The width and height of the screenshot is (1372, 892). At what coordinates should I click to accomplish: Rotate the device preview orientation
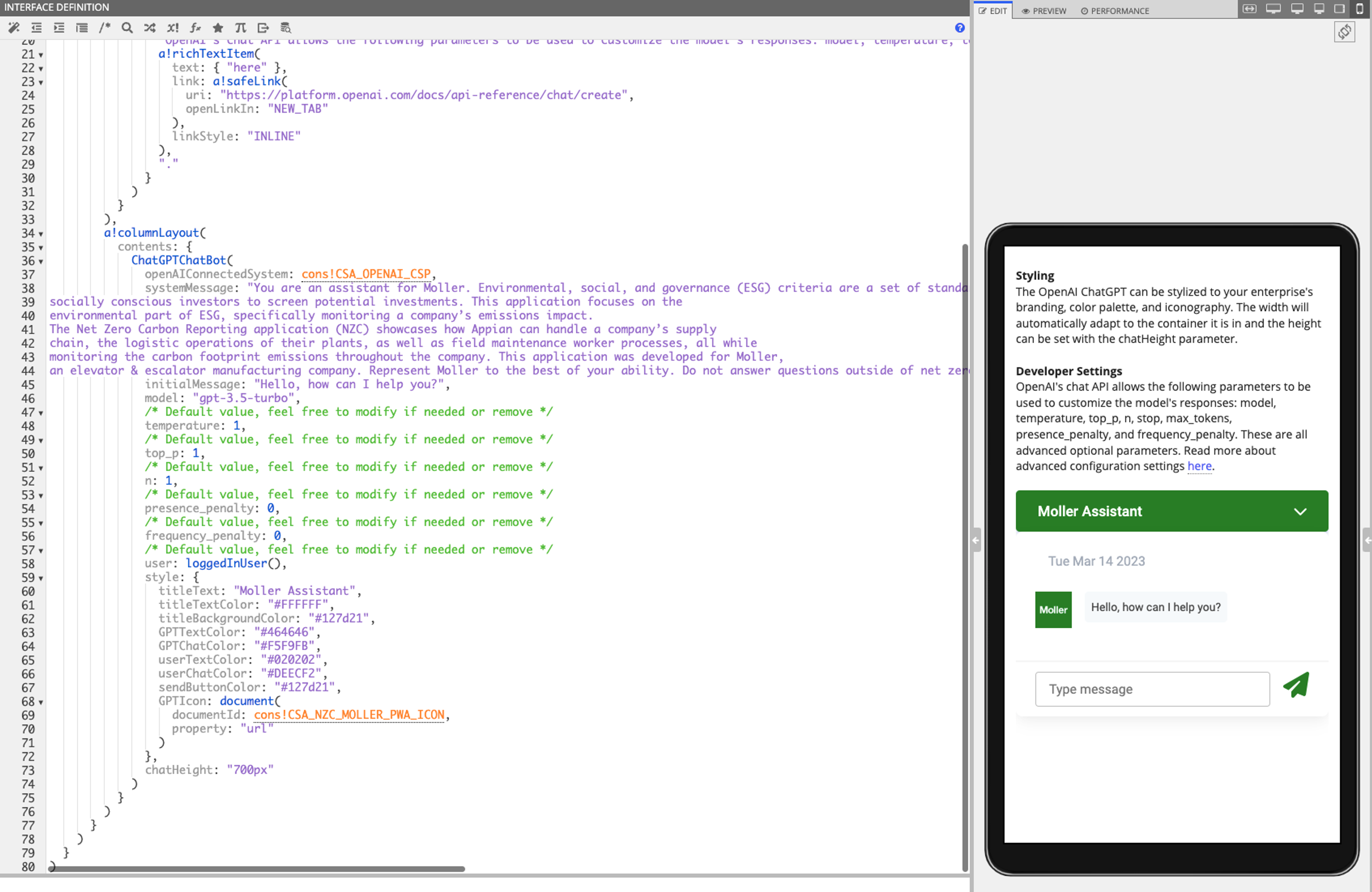coord(1345,32)
